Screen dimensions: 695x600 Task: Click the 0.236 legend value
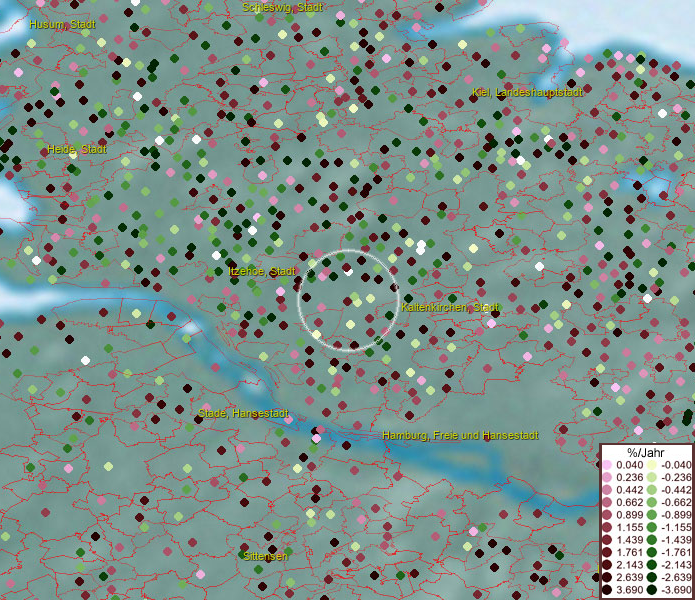point(629,477)
